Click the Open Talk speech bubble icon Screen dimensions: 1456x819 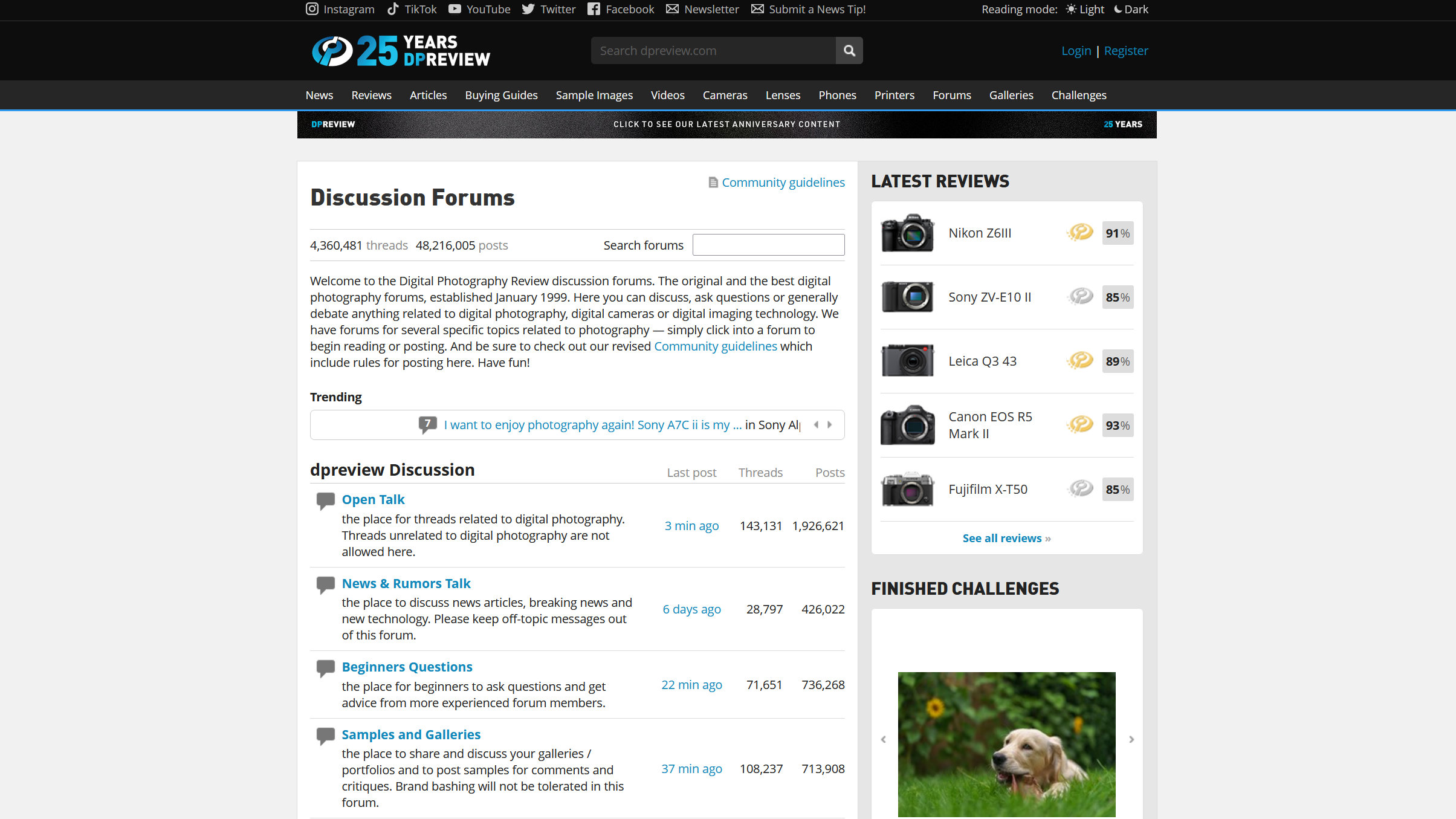[326, 500]
